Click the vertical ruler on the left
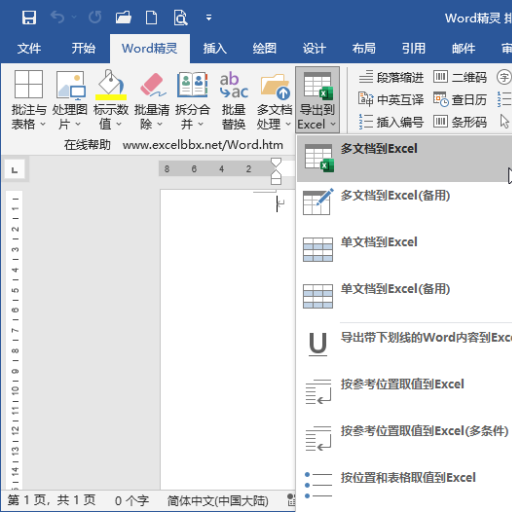 pos(14,340)
